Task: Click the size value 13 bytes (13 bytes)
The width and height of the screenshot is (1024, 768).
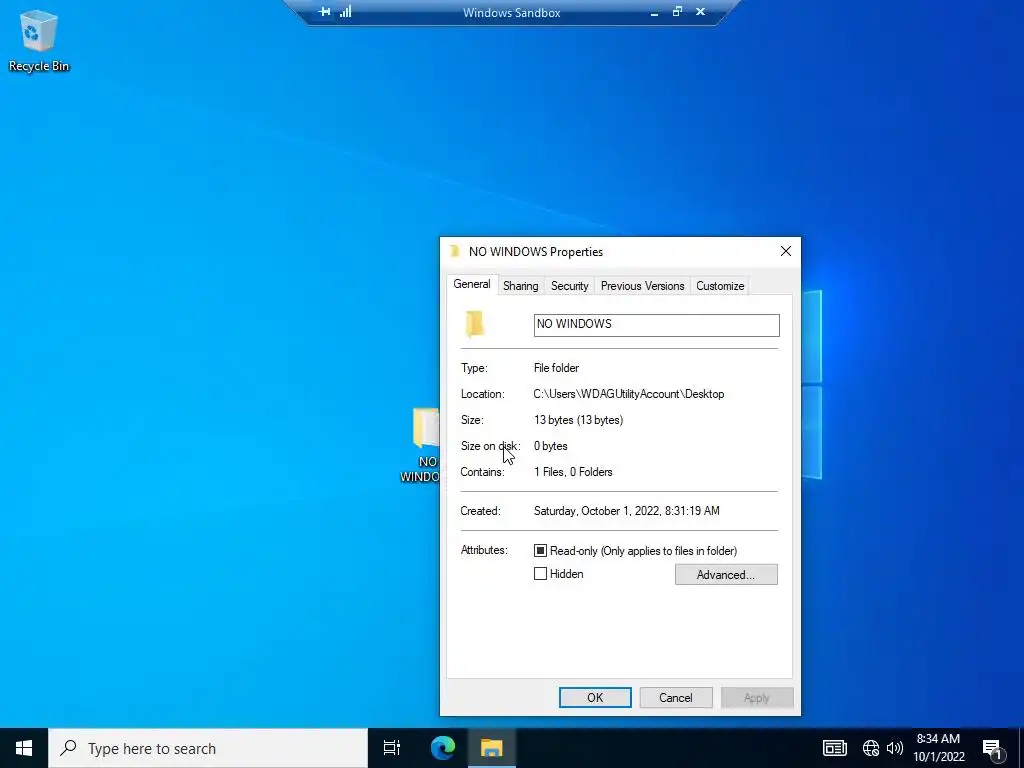Action: 579,420
